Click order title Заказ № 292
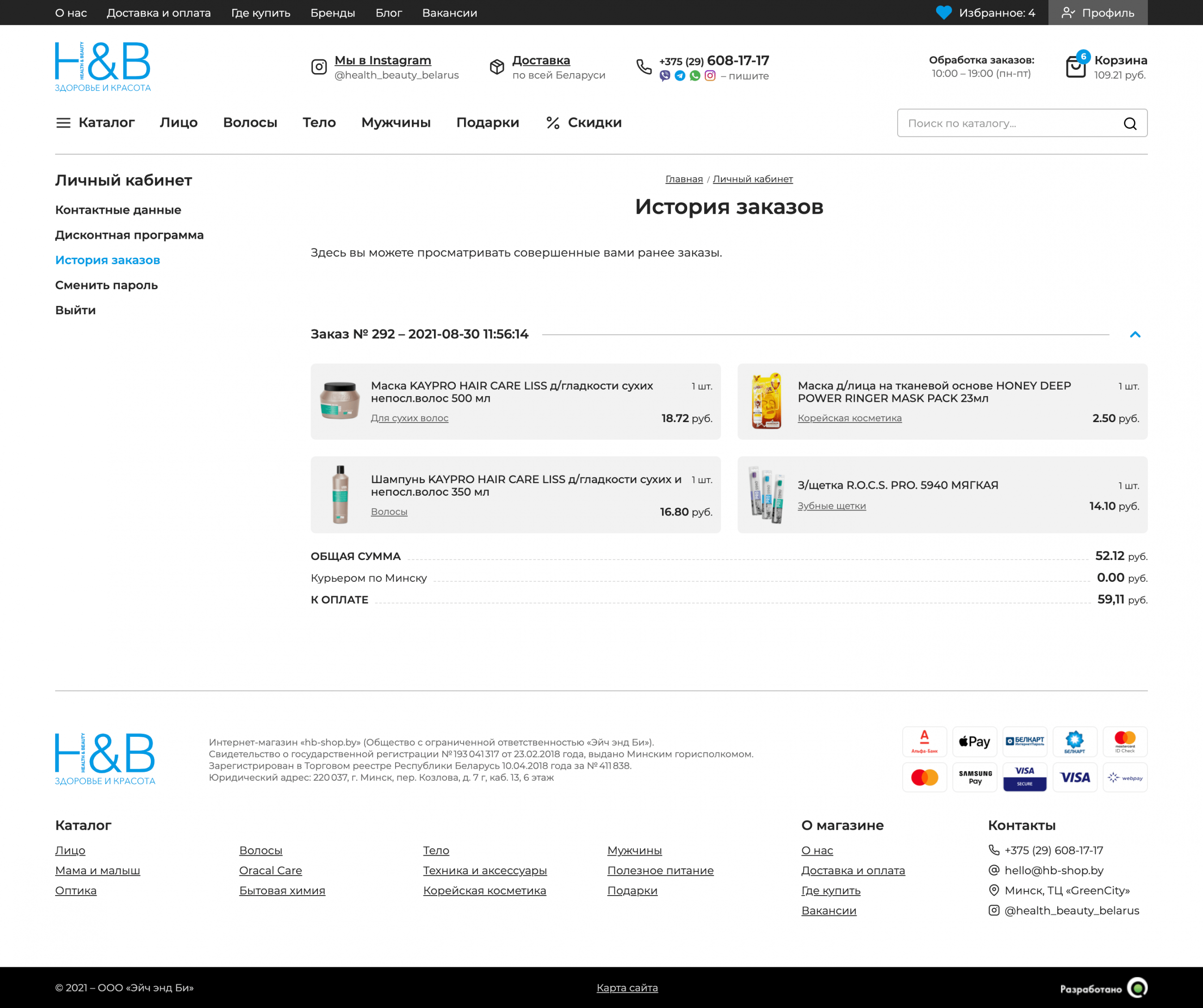Viewport: 1203px width, 1008px height. coord(419,334)
